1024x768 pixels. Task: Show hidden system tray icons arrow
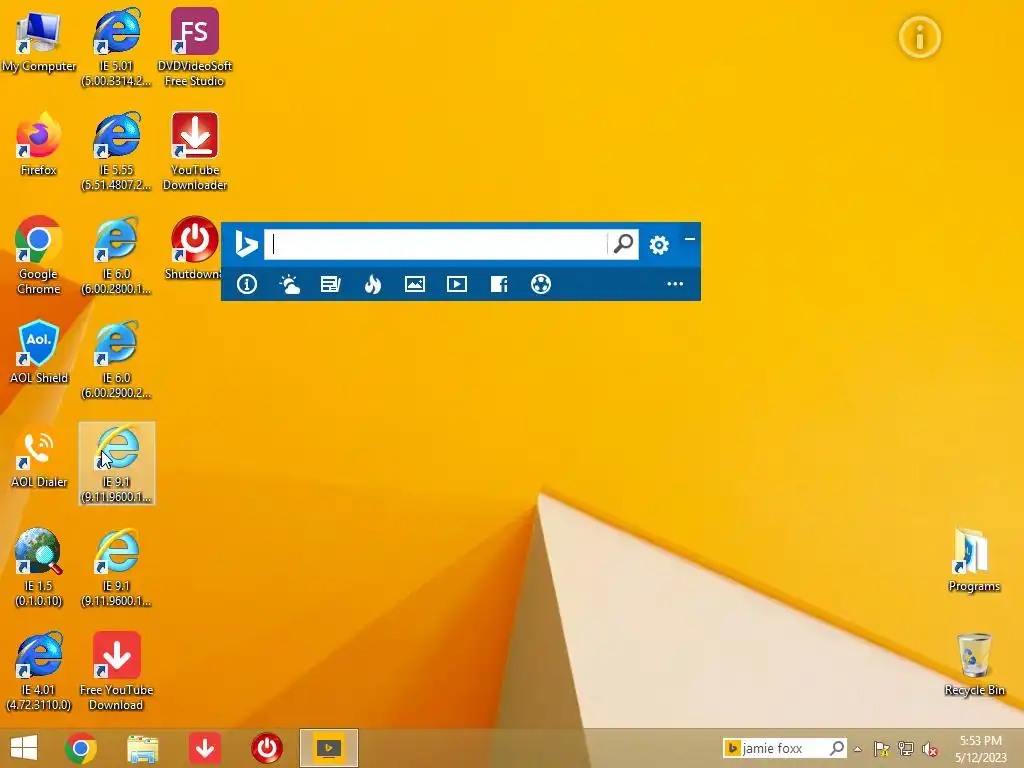(858, 749)
